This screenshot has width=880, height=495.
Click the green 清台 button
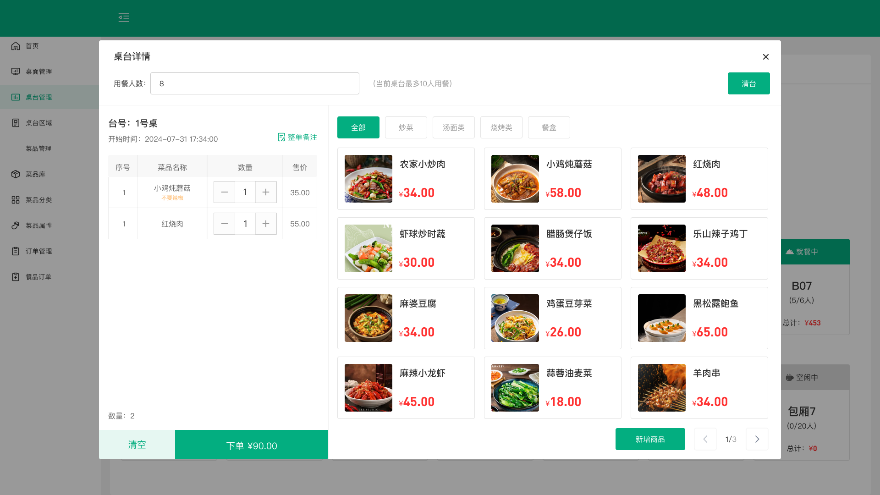pyautogui.click(x=749, y=84)
